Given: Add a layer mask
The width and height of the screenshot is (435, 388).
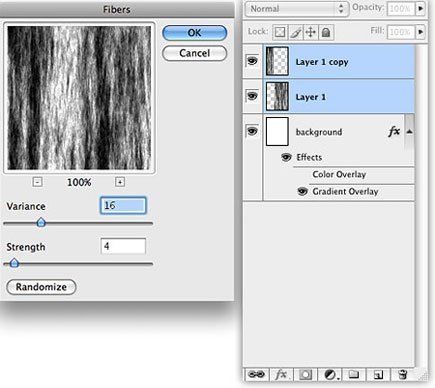Looking at the screenshot, I should pos(305,375).
